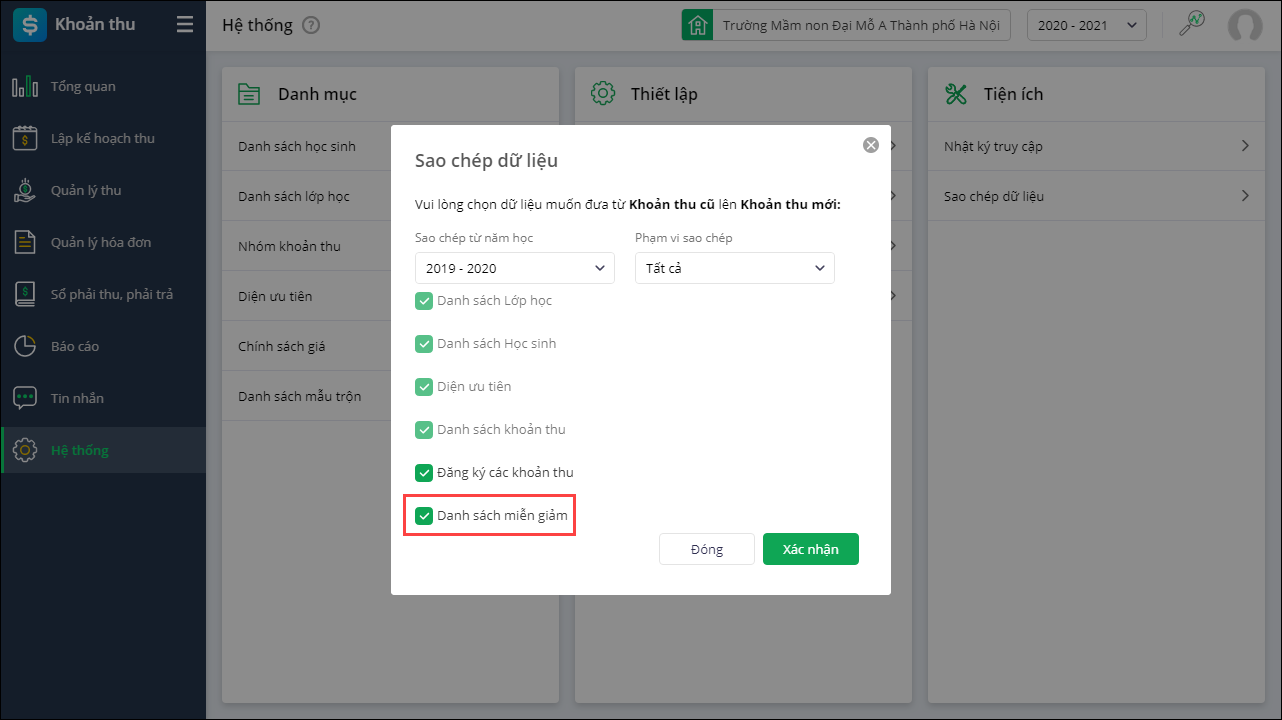Uncheck Đăng ký các khoản thu checkbox

coord(424,473)
